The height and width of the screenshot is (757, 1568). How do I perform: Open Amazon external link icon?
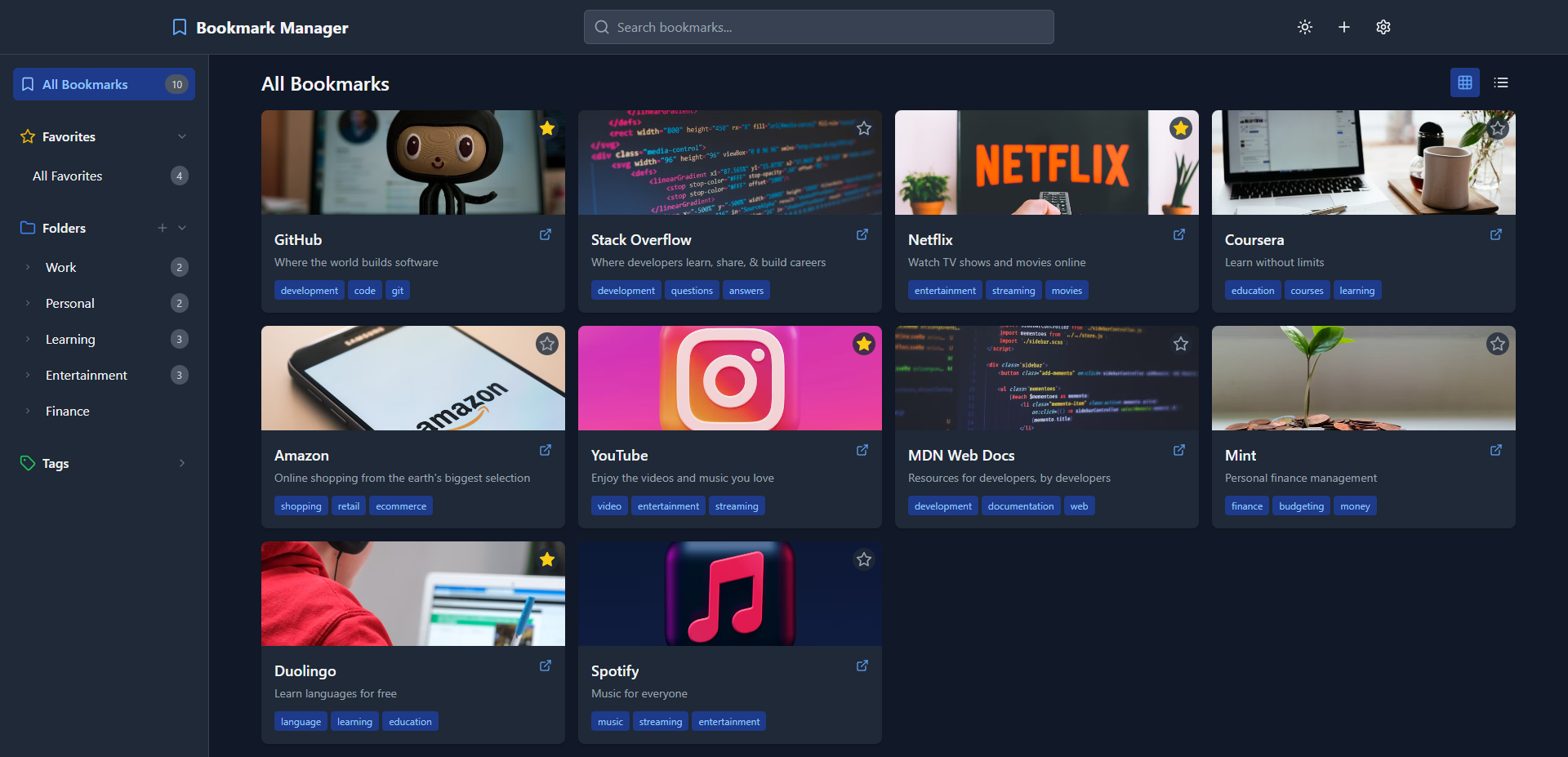click(546, 450)
